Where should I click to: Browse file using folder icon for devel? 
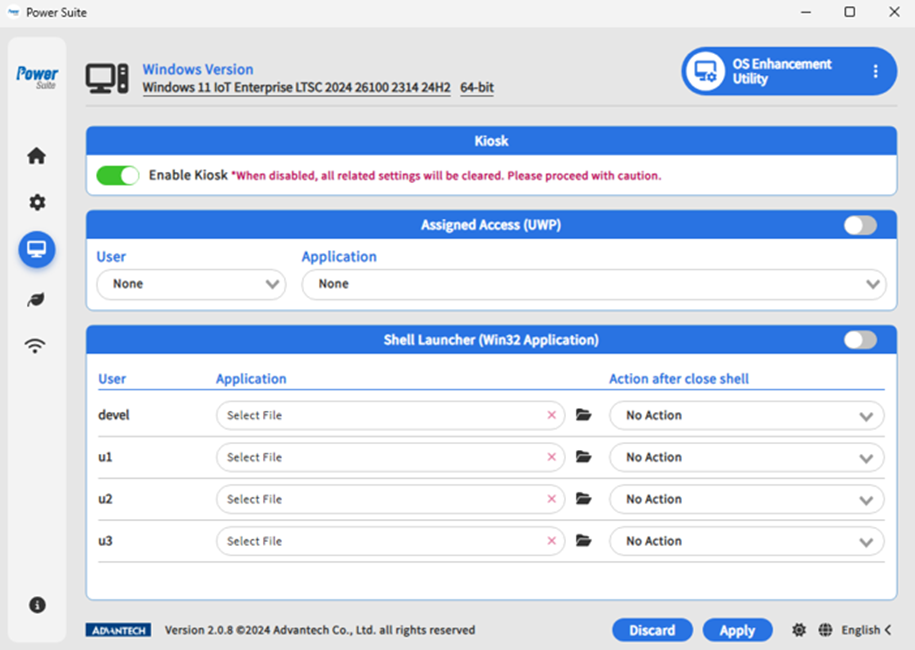584,415
